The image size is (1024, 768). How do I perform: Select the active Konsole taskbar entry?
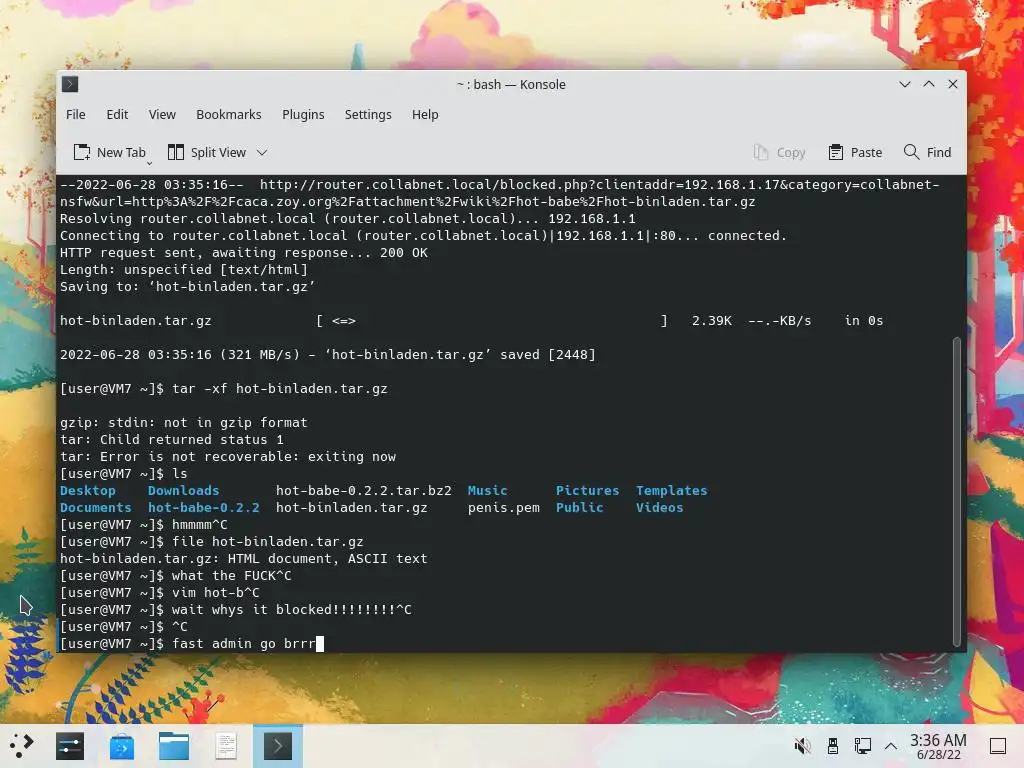click(278, 746)
